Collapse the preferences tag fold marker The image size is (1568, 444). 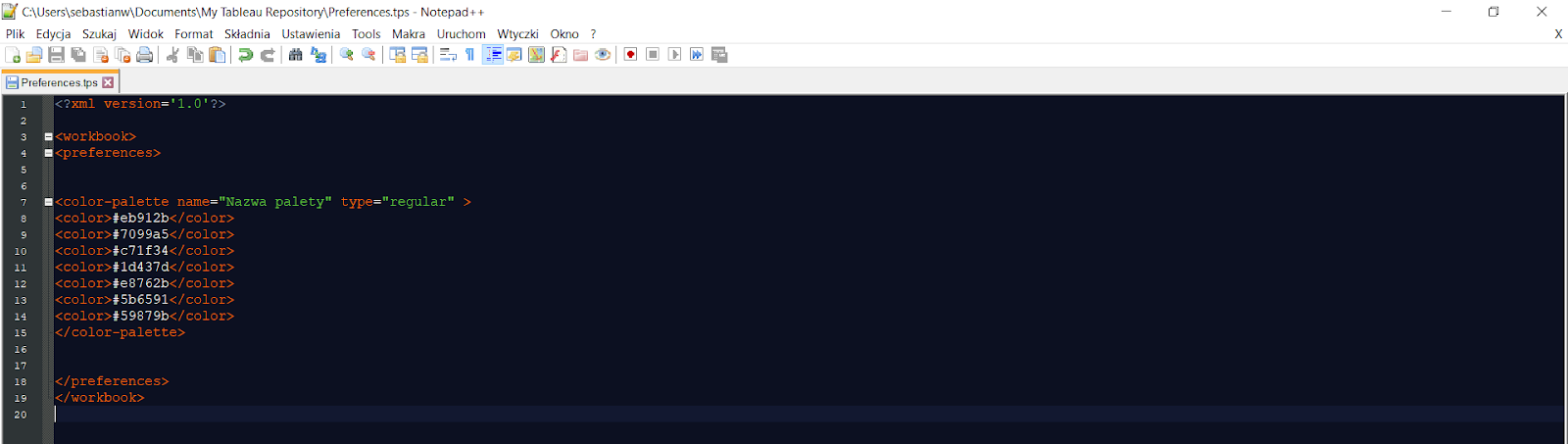[x=48, y=153]
